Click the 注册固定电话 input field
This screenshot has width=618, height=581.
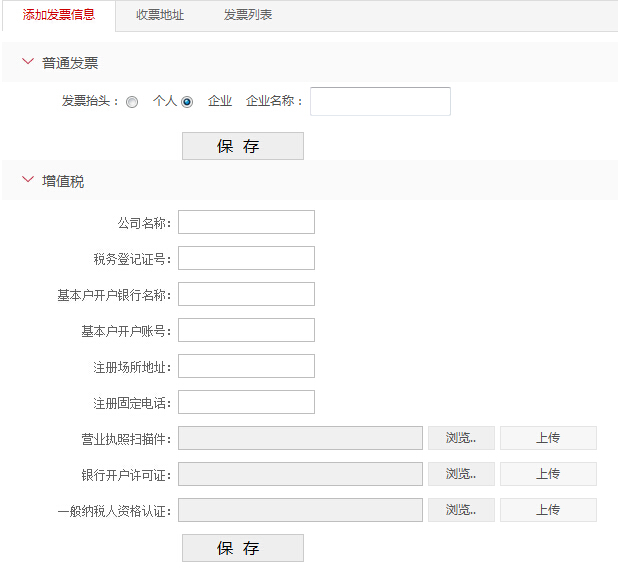[x=246, y=402]
